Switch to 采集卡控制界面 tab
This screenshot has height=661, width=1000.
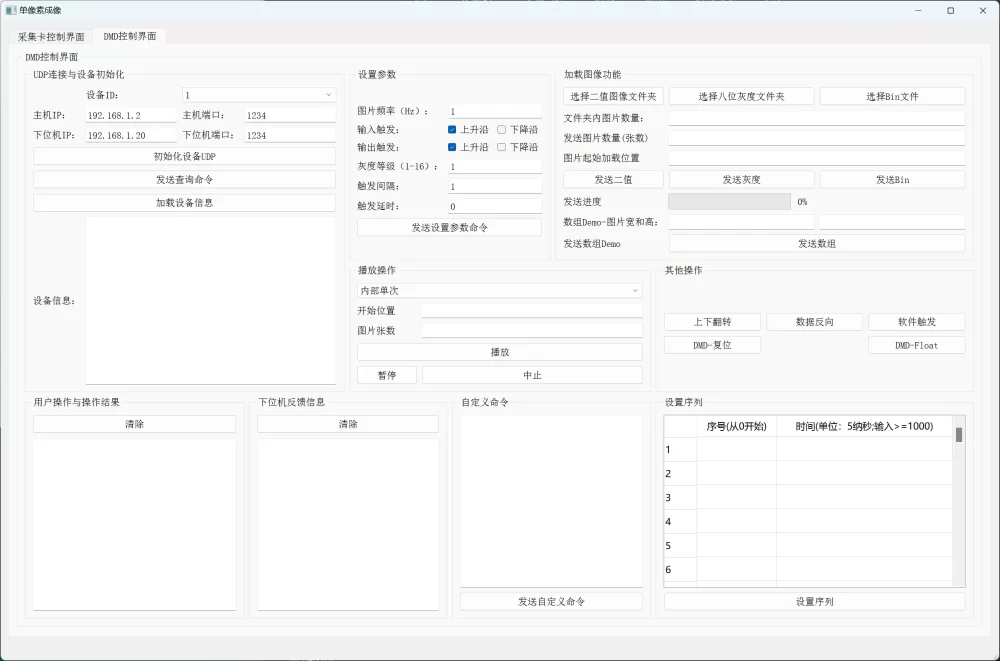click(x=51, y=36)
